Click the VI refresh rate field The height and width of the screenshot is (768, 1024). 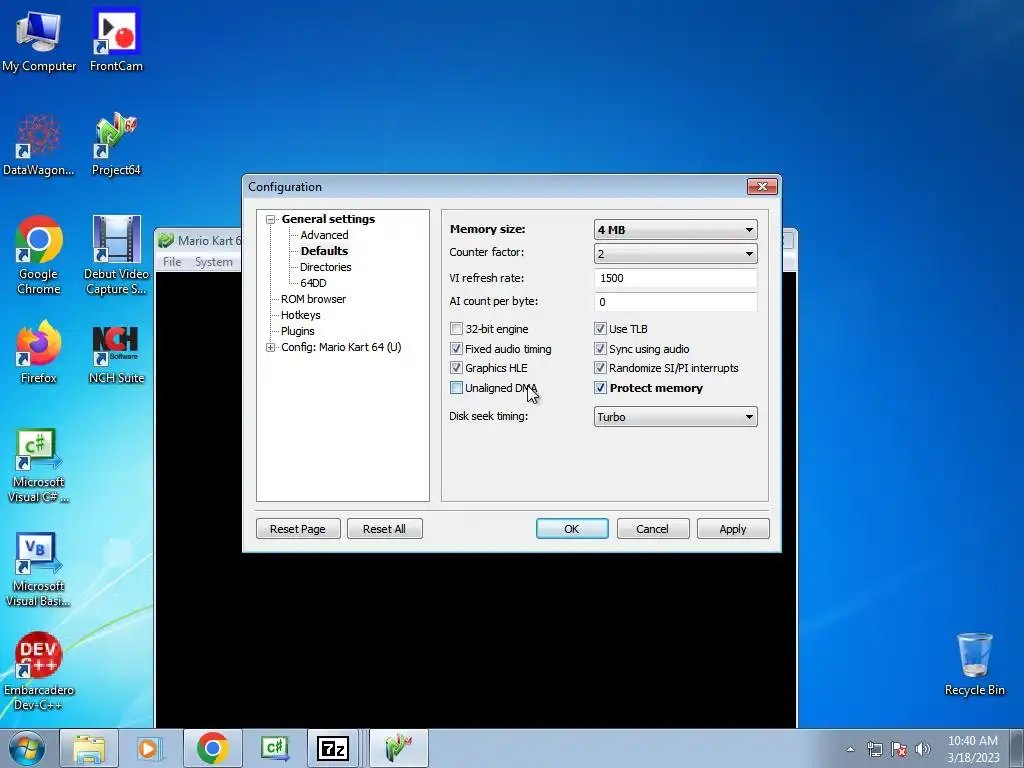675,278
